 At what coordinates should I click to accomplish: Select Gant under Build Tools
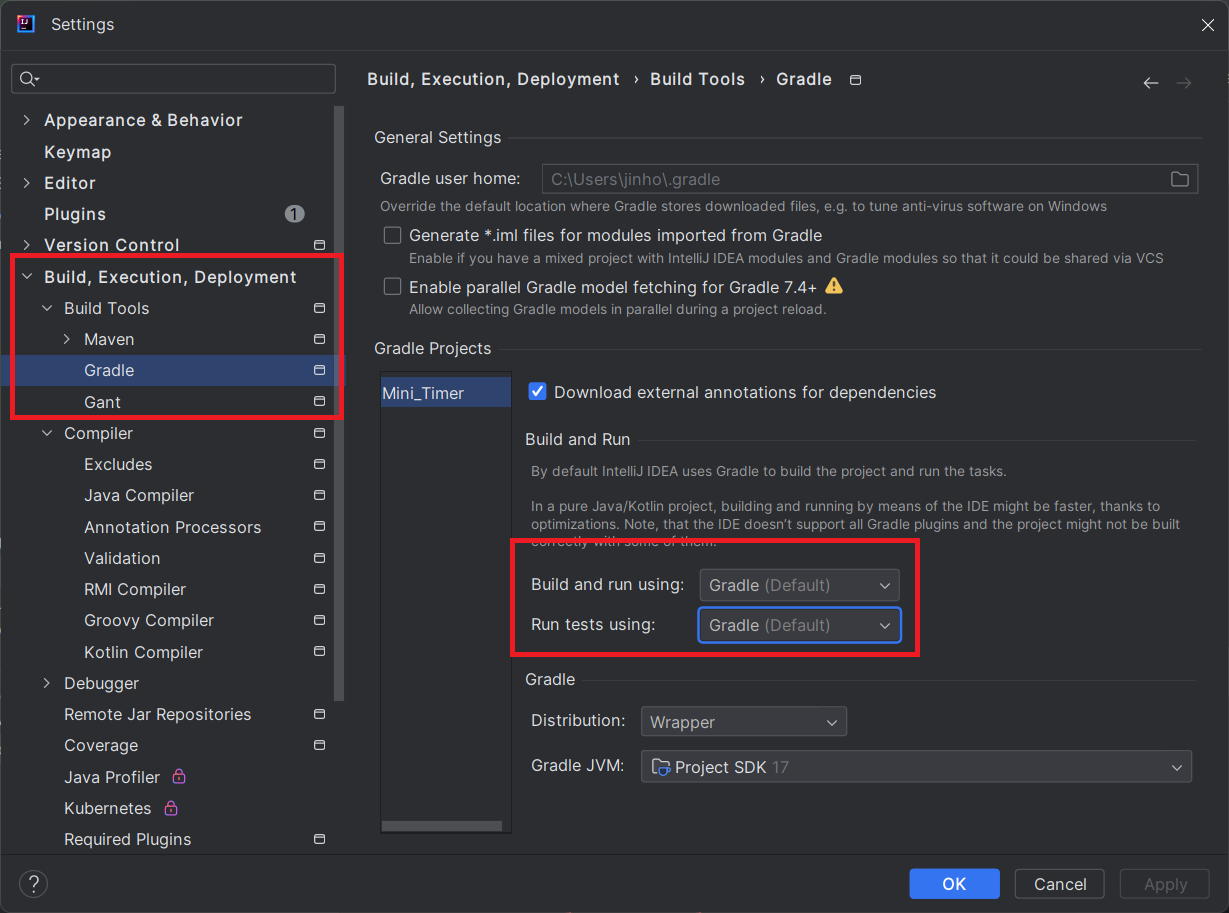point(102,402)
